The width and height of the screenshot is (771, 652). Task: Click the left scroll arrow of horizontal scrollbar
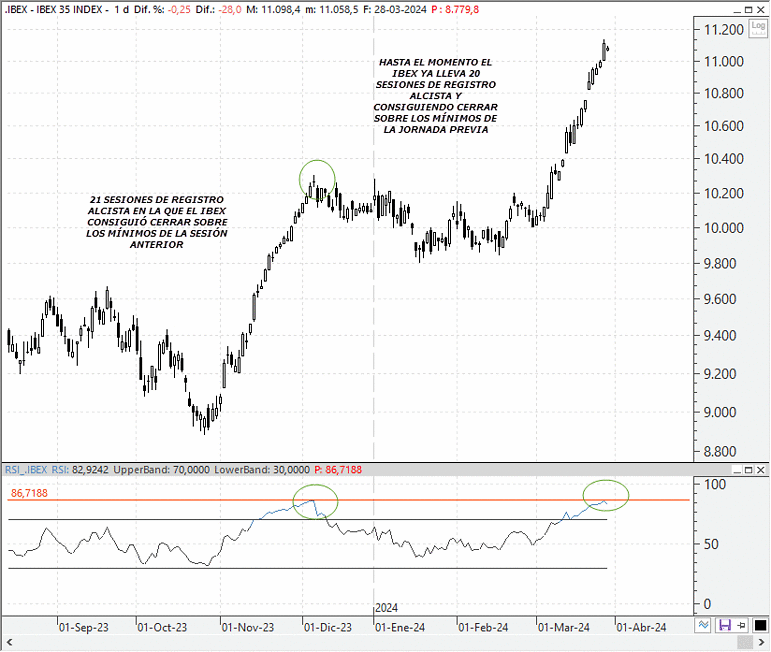coord(9,642)
